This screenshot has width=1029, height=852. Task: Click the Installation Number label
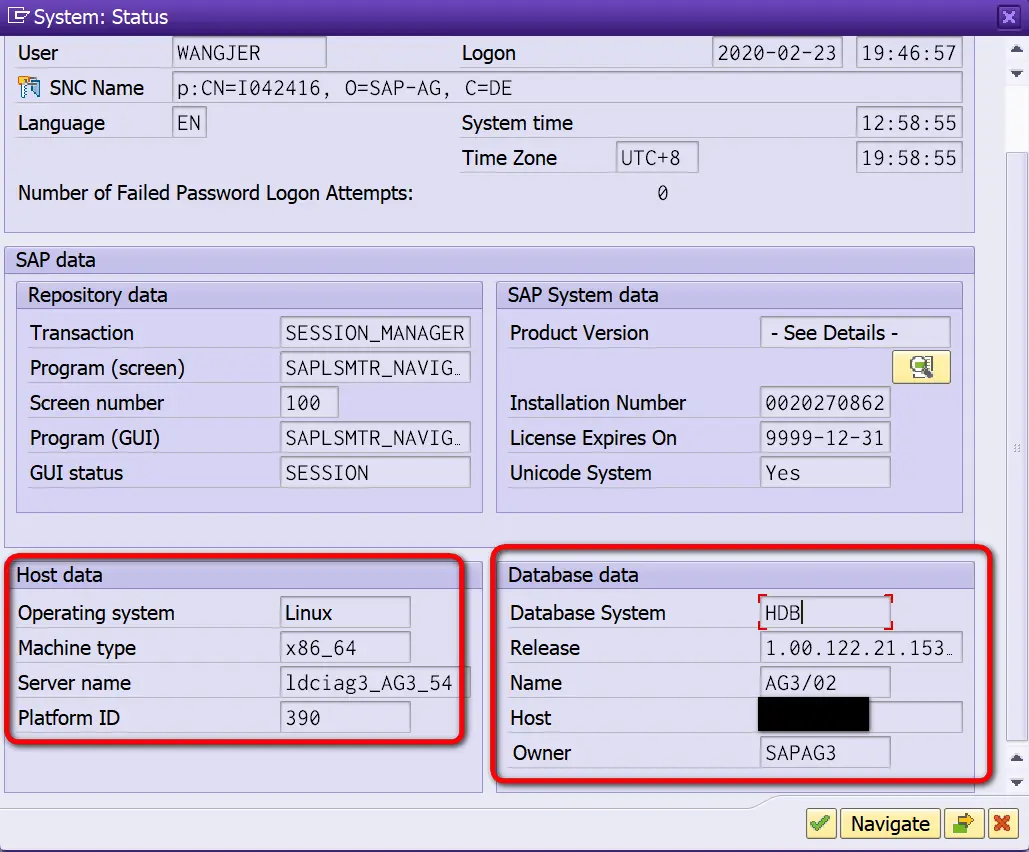[x=598, y=402]
